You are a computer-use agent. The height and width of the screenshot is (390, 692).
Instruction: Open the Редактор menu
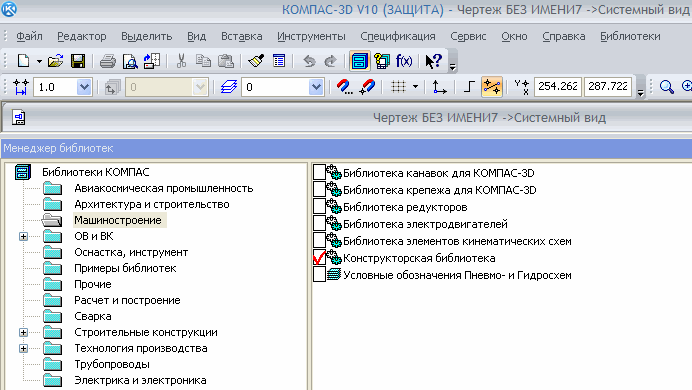pos(82,36)
